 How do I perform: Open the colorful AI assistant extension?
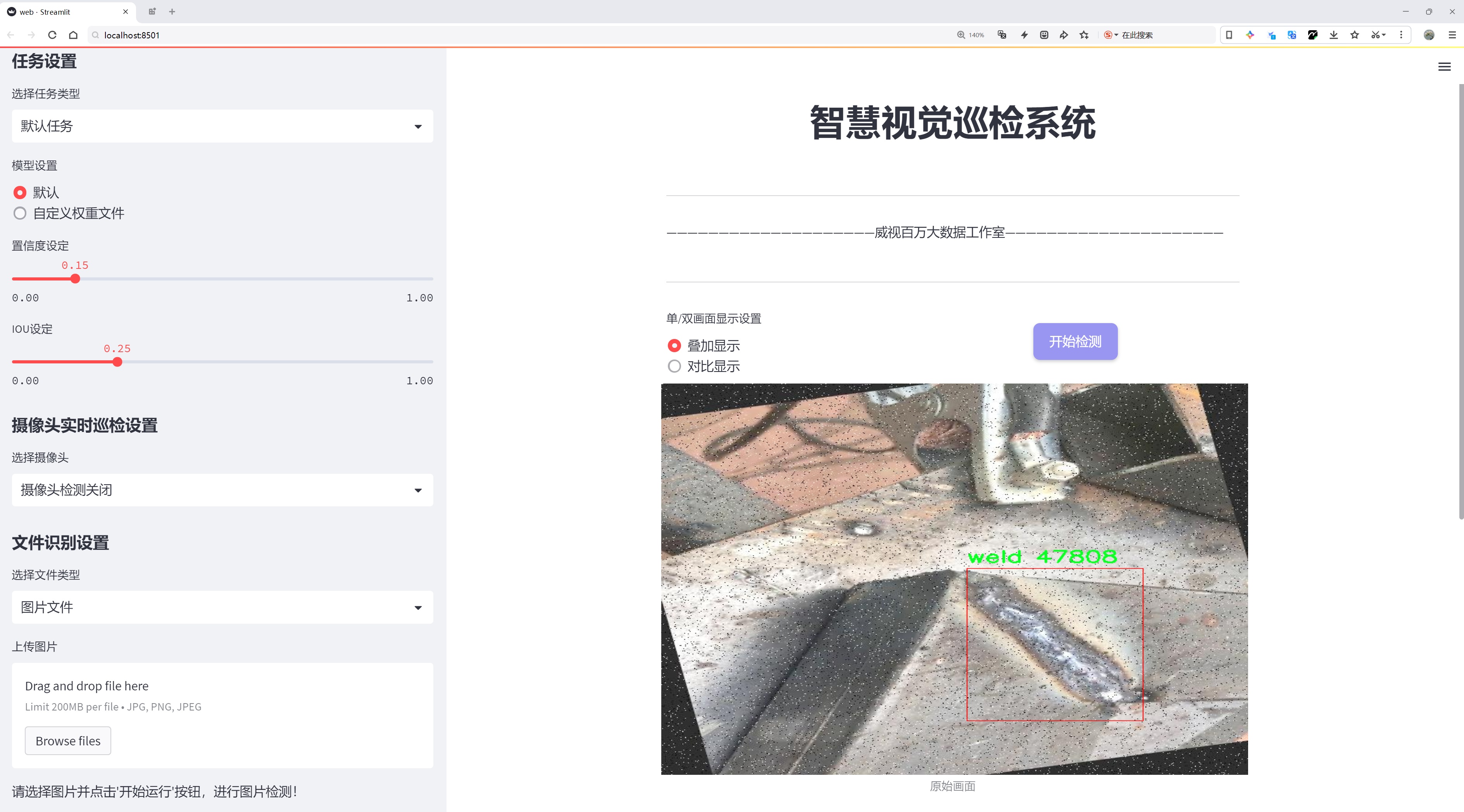(x=1250, y=35)
